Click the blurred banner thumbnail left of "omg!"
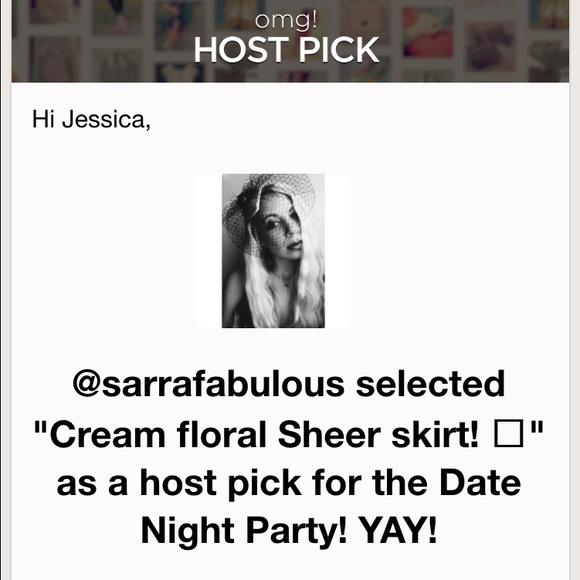 (179, 25)
